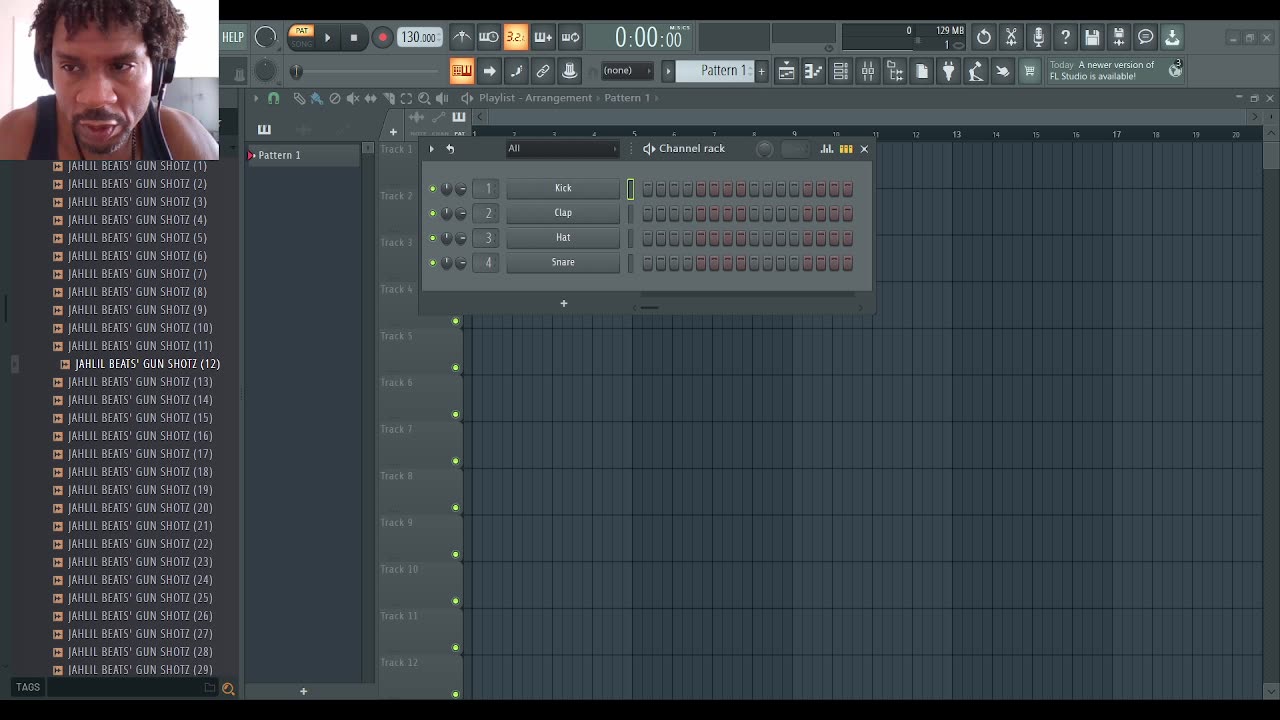This screenshot has height=720, width=1280.
Task: Mute the Hat channel green LED
Action: (x=433, y=238)
